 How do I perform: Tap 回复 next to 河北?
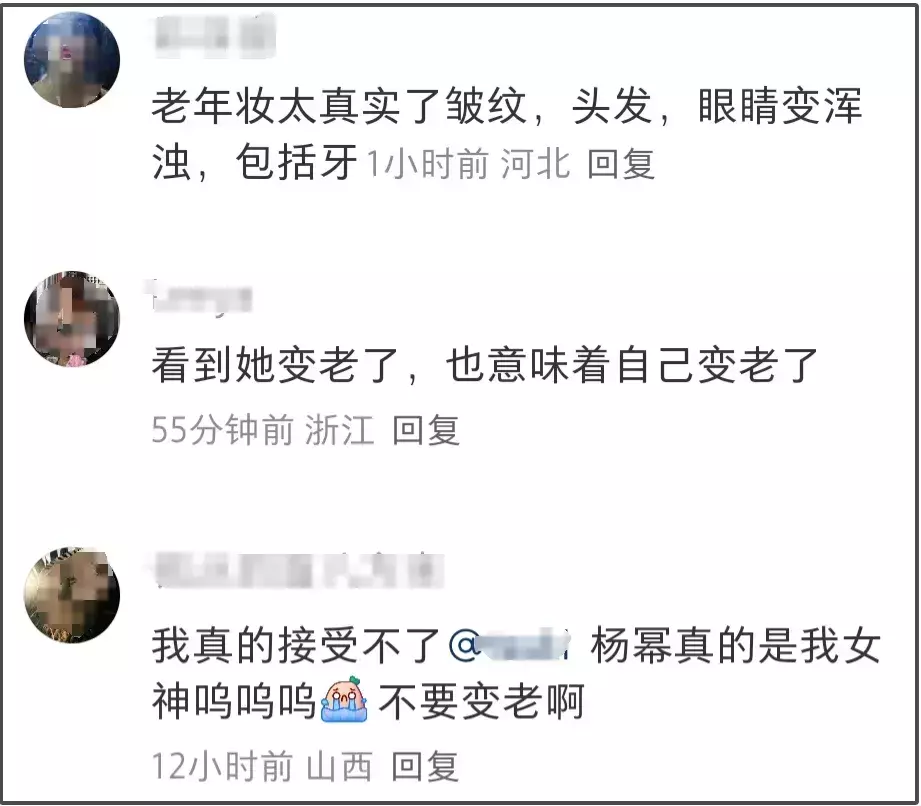(621, 163)
